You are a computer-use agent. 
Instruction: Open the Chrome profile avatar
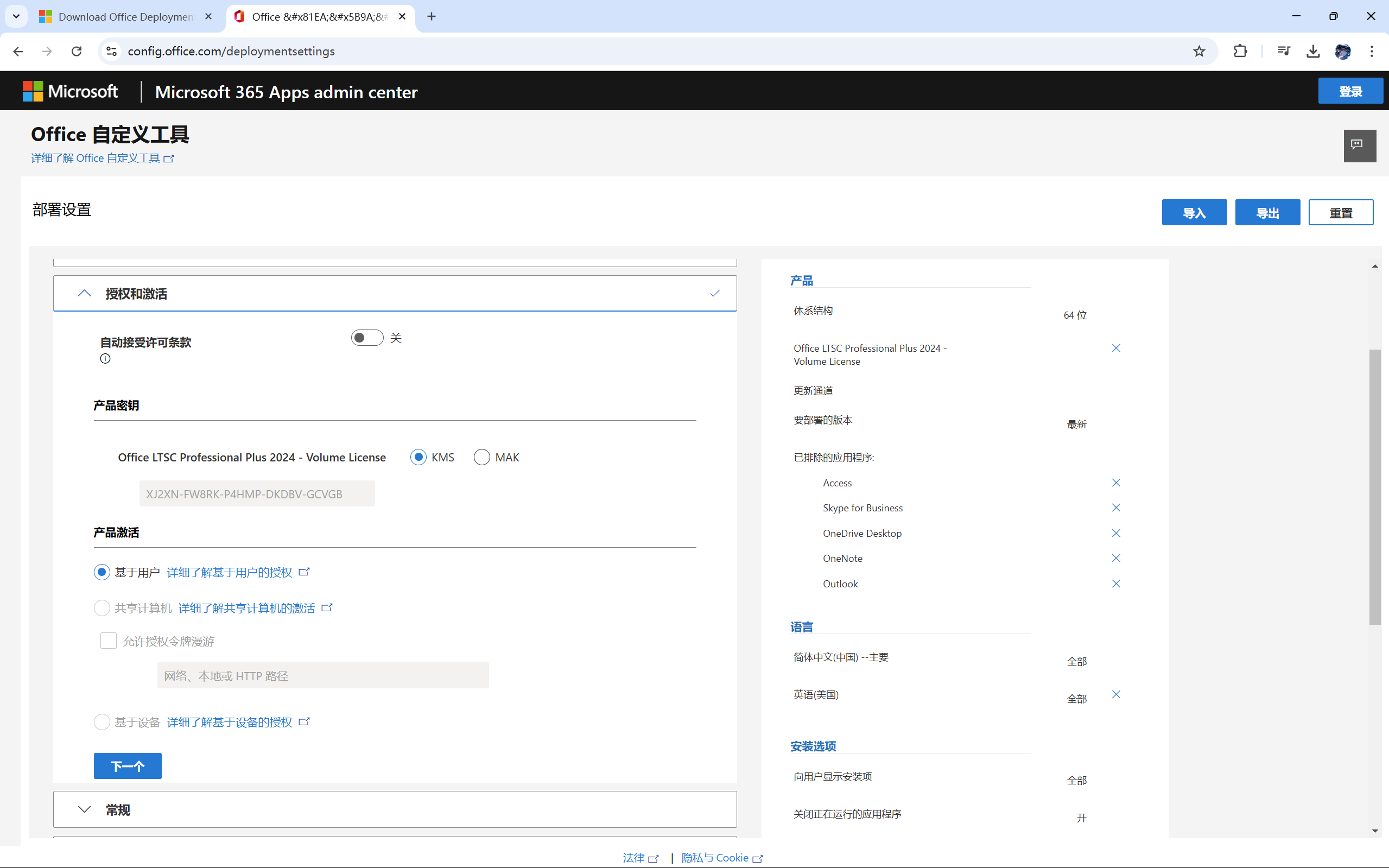(1342, 51)
